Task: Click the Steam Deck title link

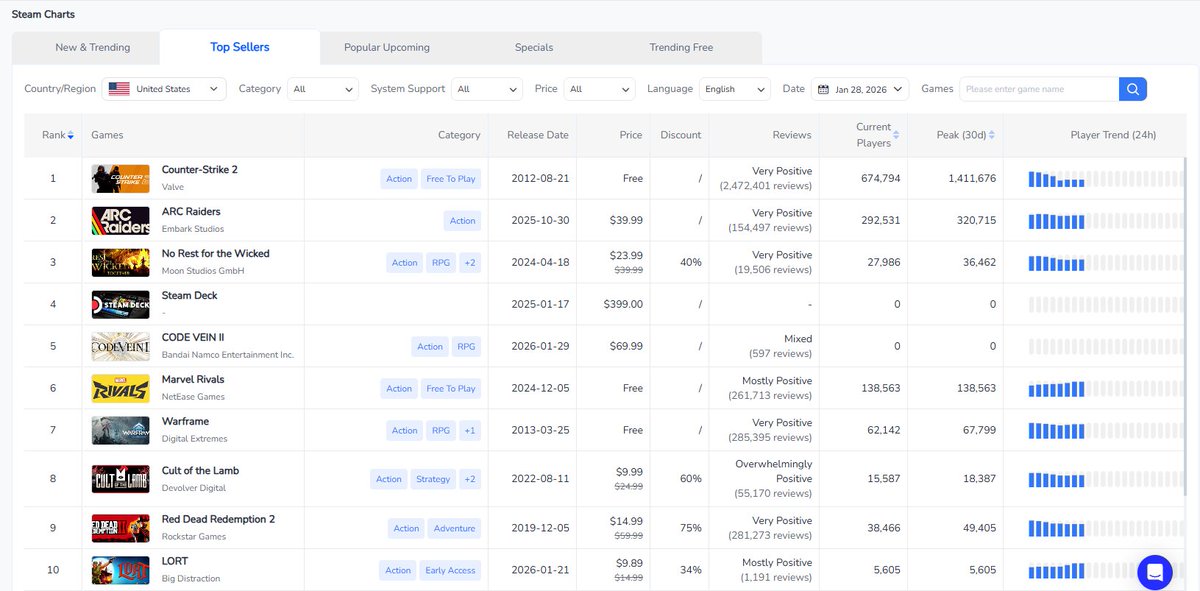Action: (190, 296)
